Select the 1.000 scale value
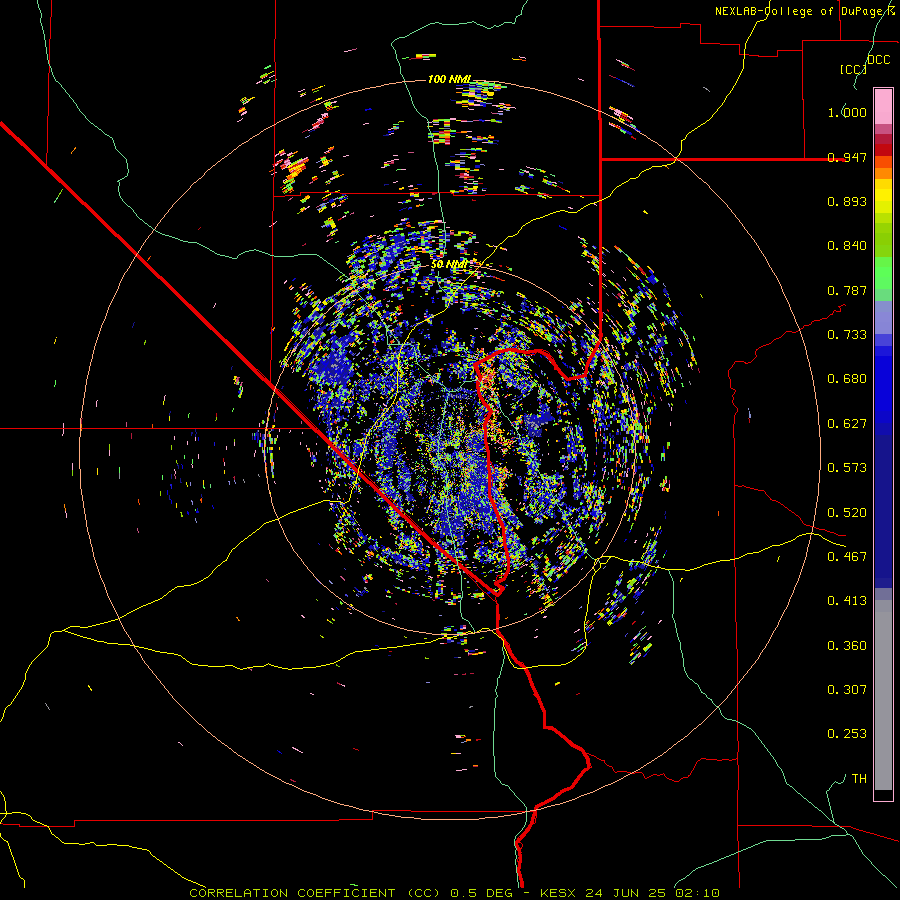The image size is (900, 900). 847,112
